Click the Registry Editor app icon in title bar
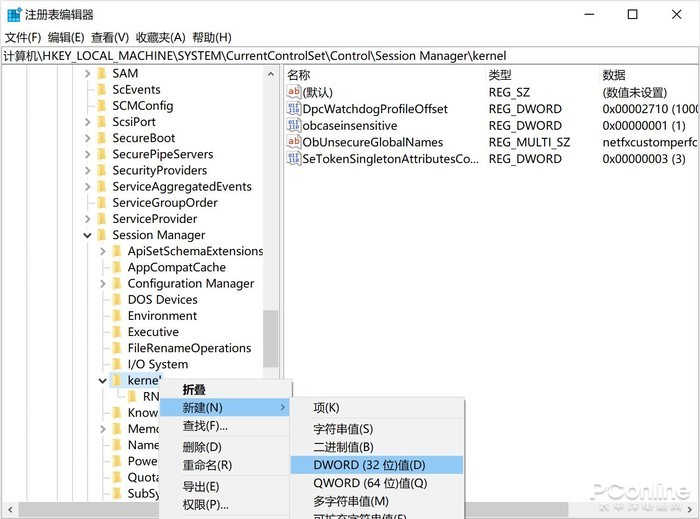Screen dimensions: 700x519 point(14,14)
